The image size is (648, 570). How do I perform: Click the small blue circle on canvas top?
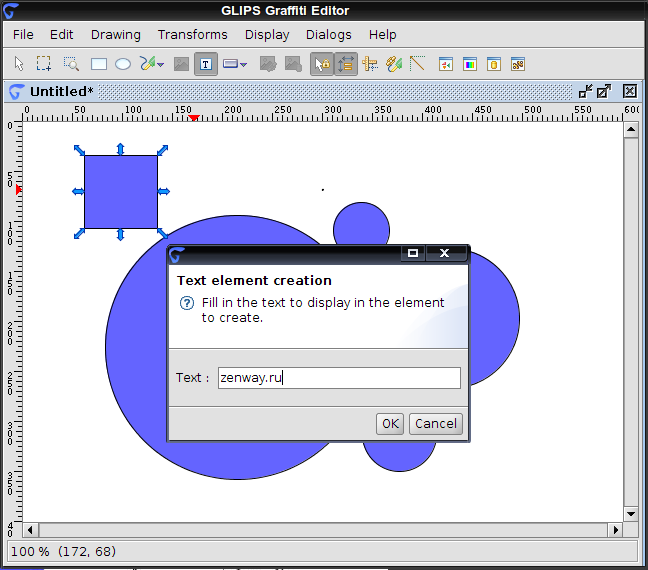[361, 223]
